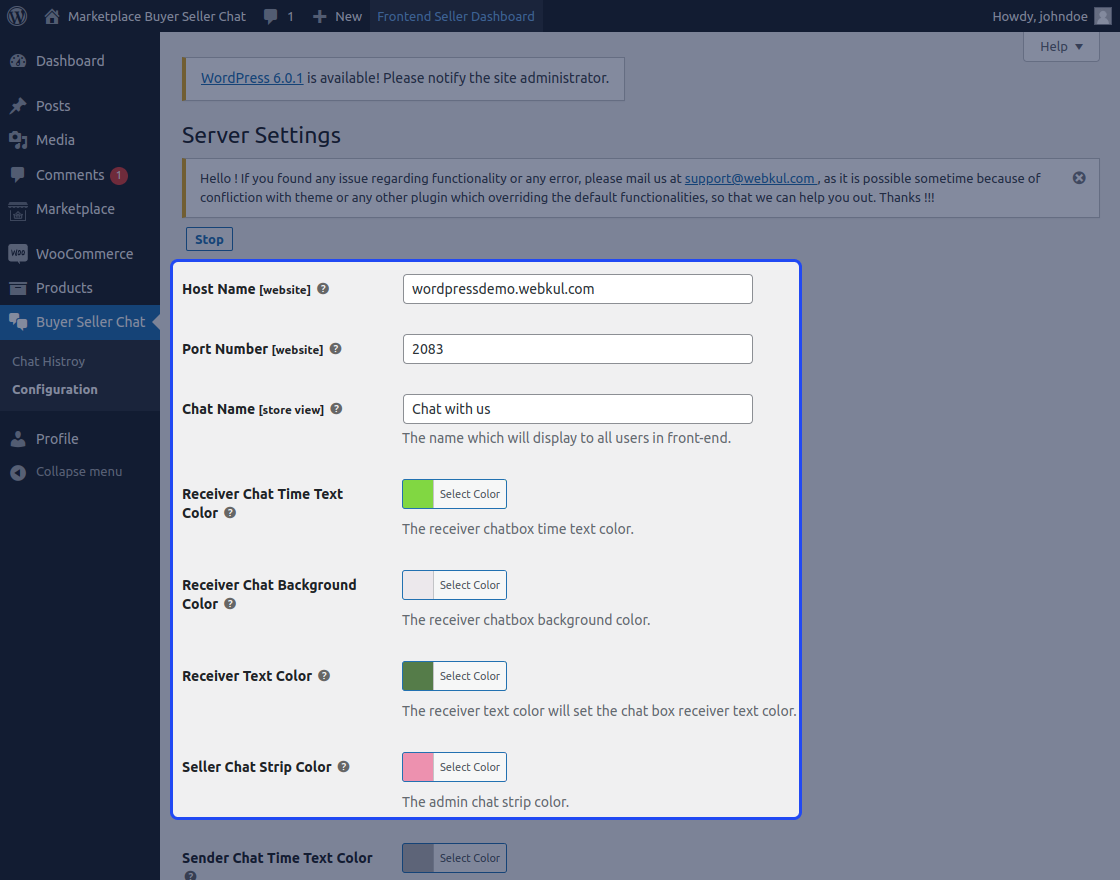Click the green Receiver Chat Time Text color swatch
This screenshot has width=1120, height=880.
[418, 493]
